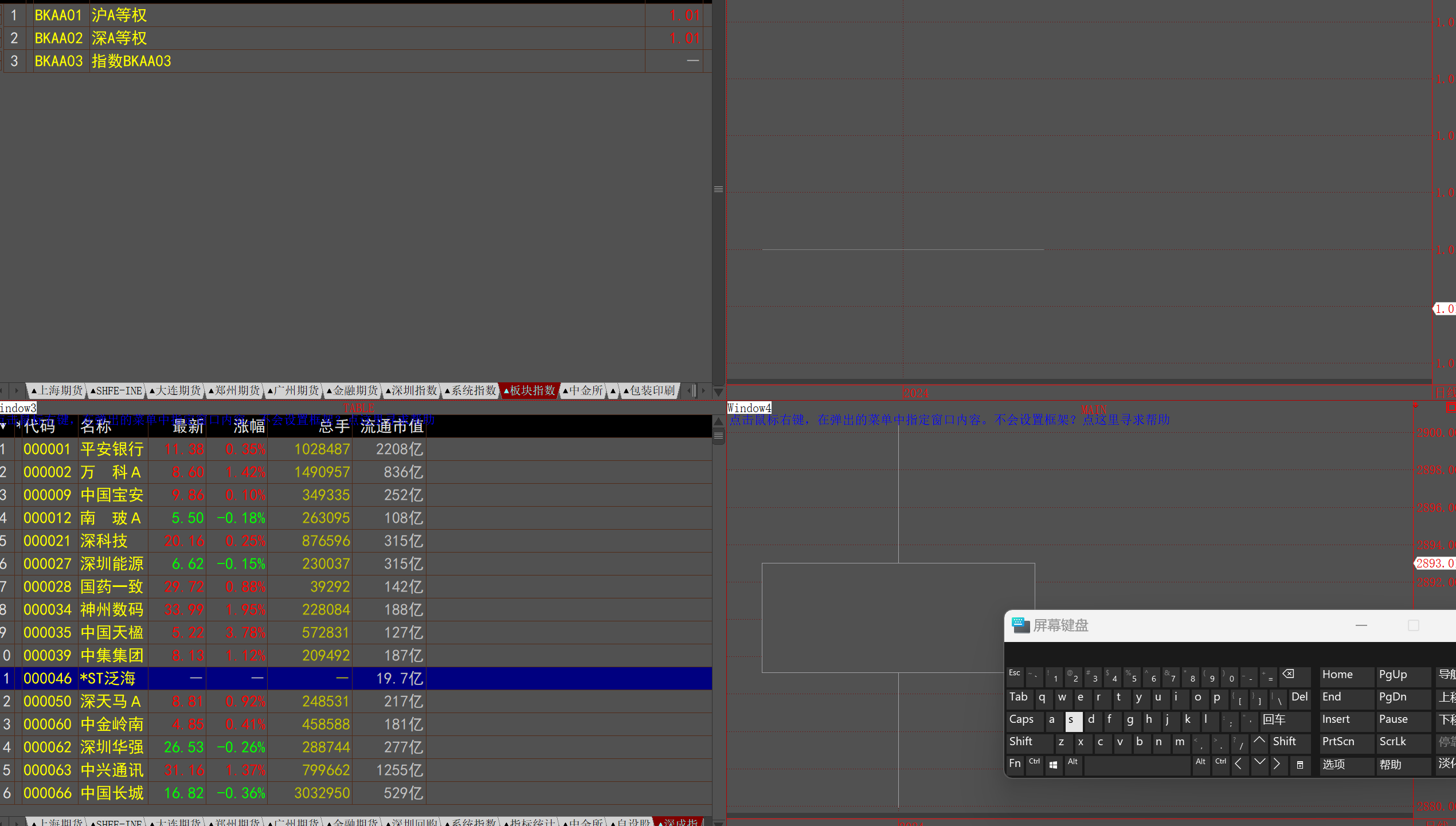Select the 000066 中国长城 row
Screen dimensions: 1456x826
pos(355,793)
